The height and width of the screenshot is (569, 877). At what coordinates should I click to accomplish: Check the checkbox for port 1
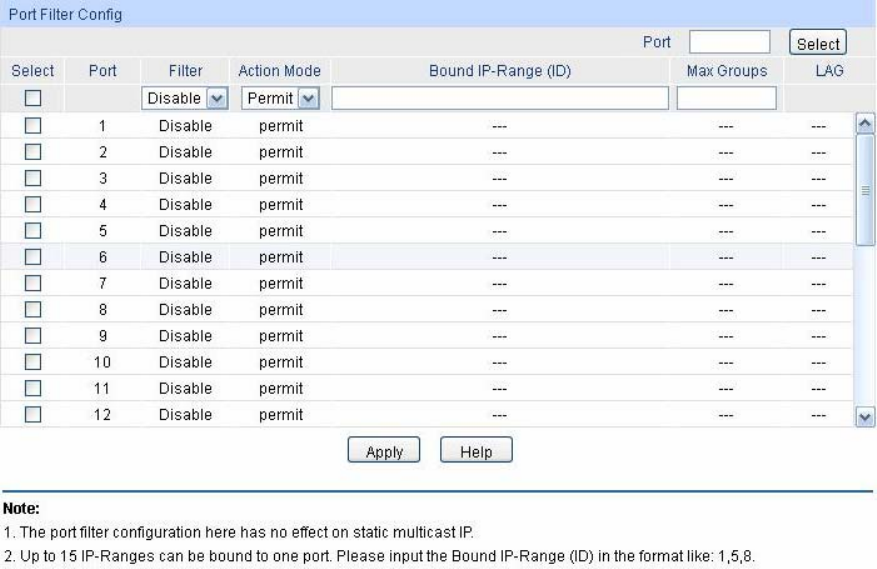click(x=32, y=127)
